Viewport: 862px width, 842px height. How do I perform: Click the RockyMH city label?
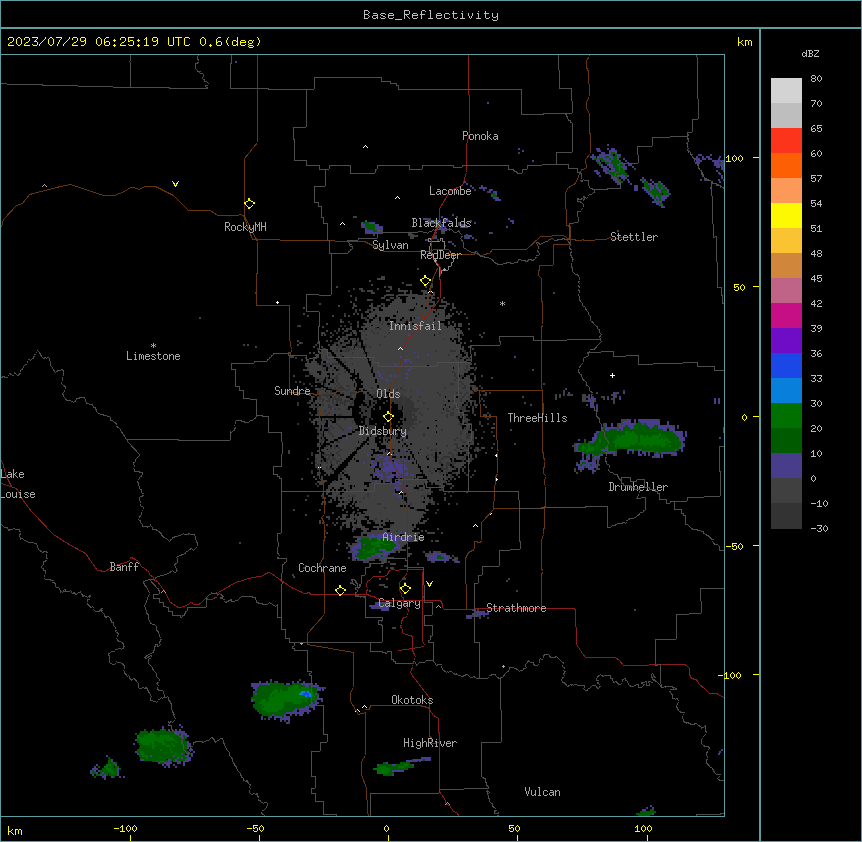coord(245,227)
